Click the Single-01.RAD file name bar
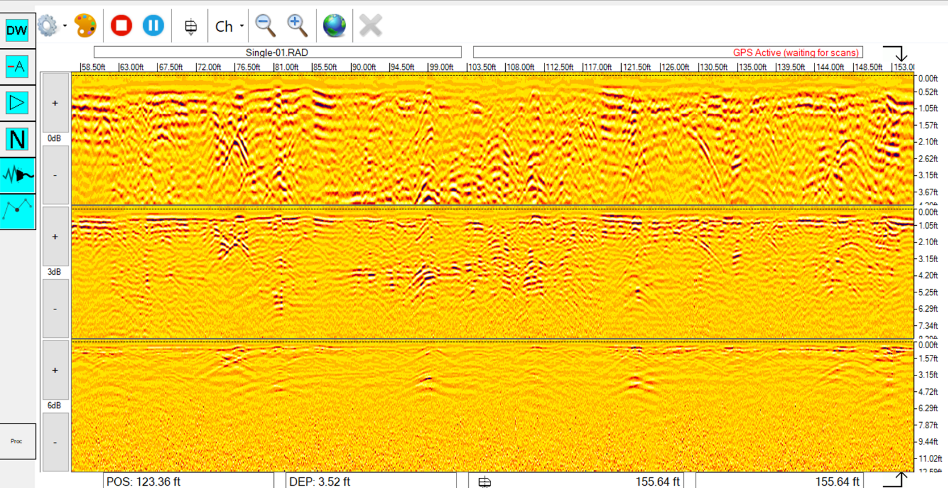This screenshot has height=488, width=948. pyautogui.click(x=277, y=52)
